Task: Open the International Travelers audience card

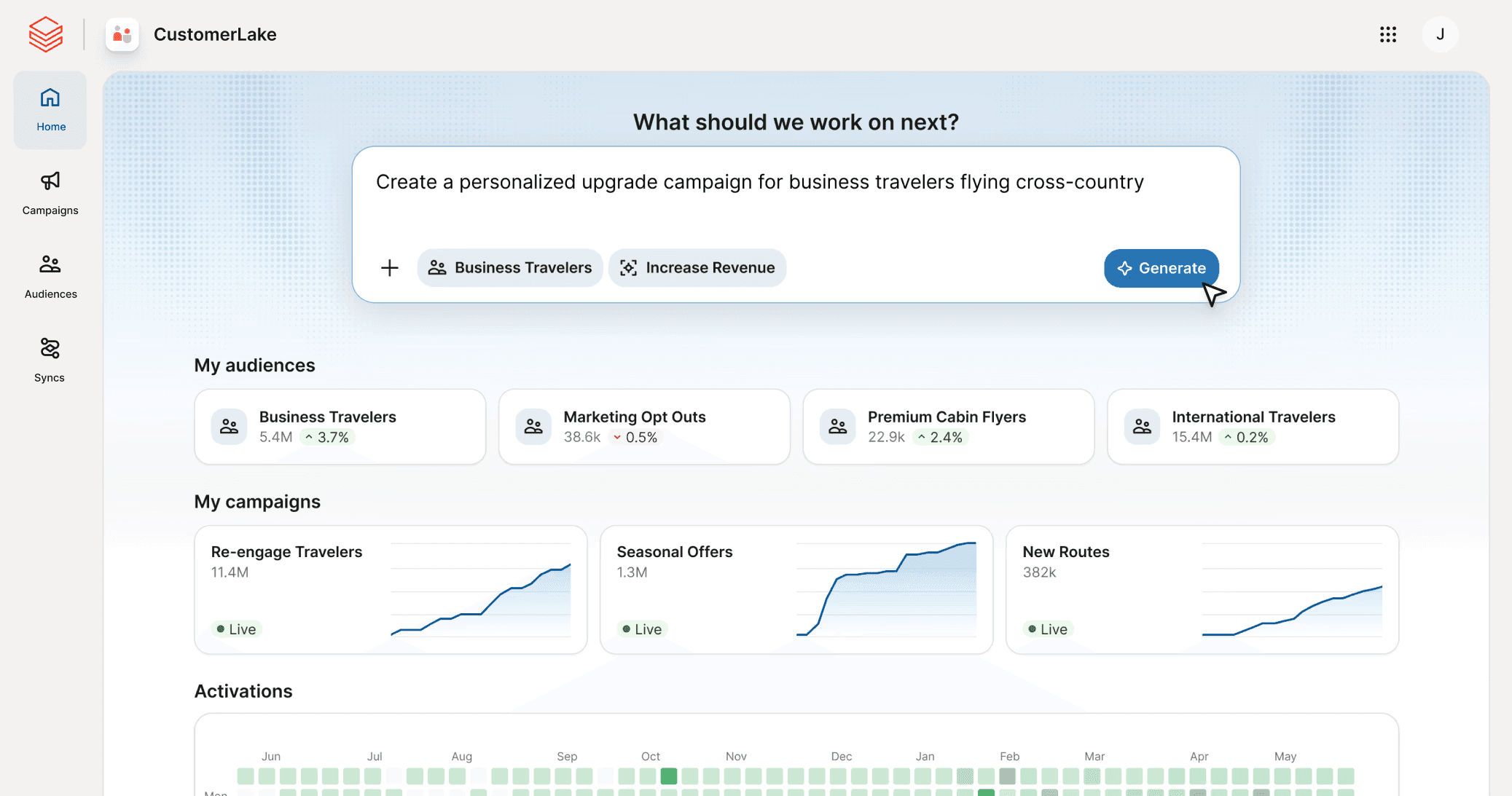Action: (x=1253, y=427)
